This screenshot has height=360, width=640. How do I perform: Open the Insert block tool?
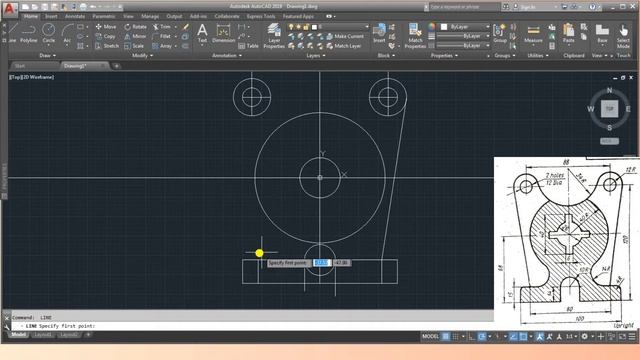click(379, 33)
